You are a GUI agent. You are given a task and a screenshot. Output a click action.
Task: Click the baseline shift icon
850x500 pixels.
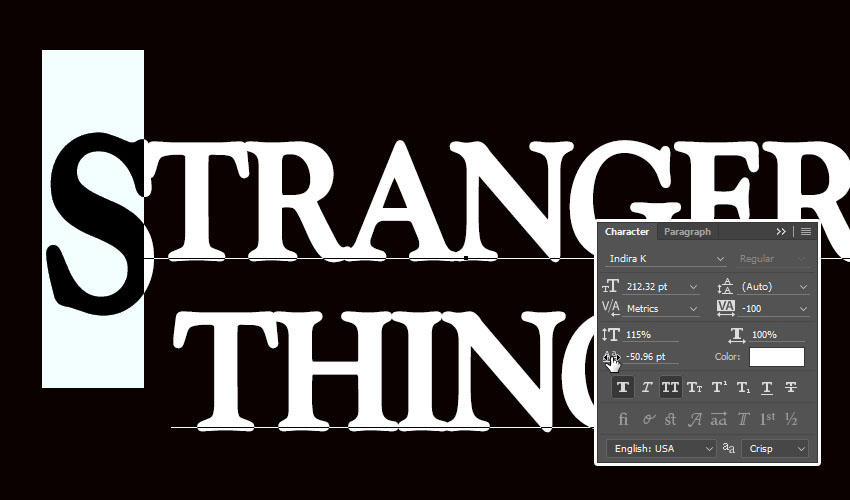(611, 357)
